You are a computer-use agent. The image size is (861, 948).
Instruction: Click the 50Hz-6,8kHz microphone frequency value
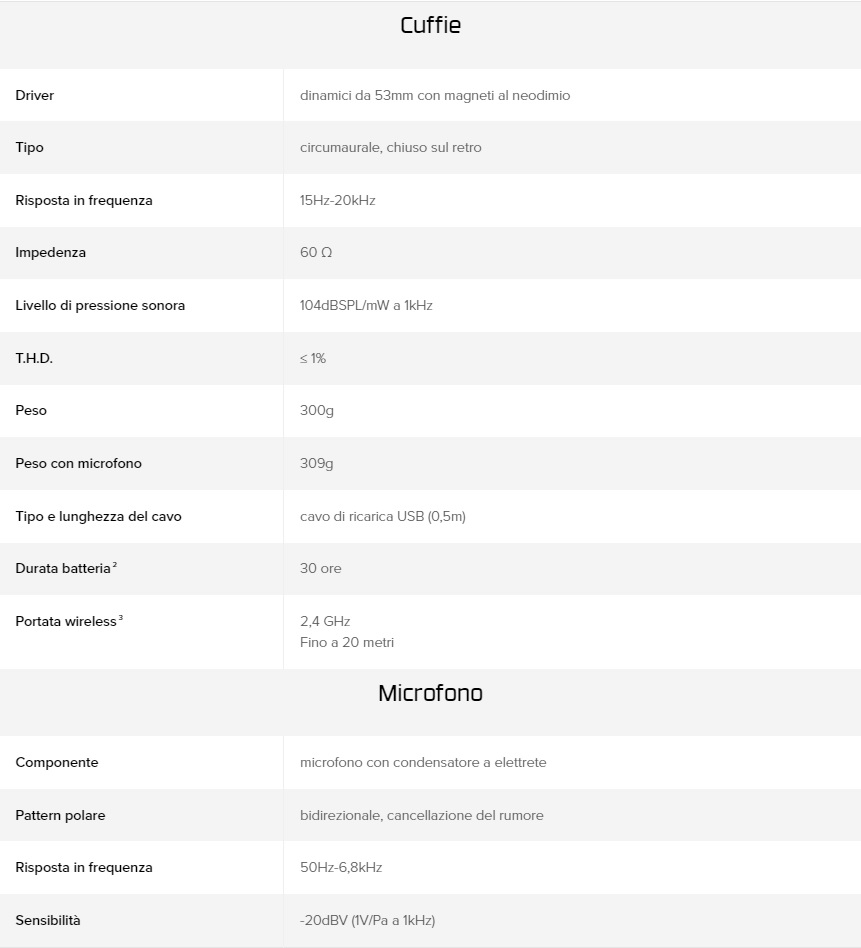[340, 868]
